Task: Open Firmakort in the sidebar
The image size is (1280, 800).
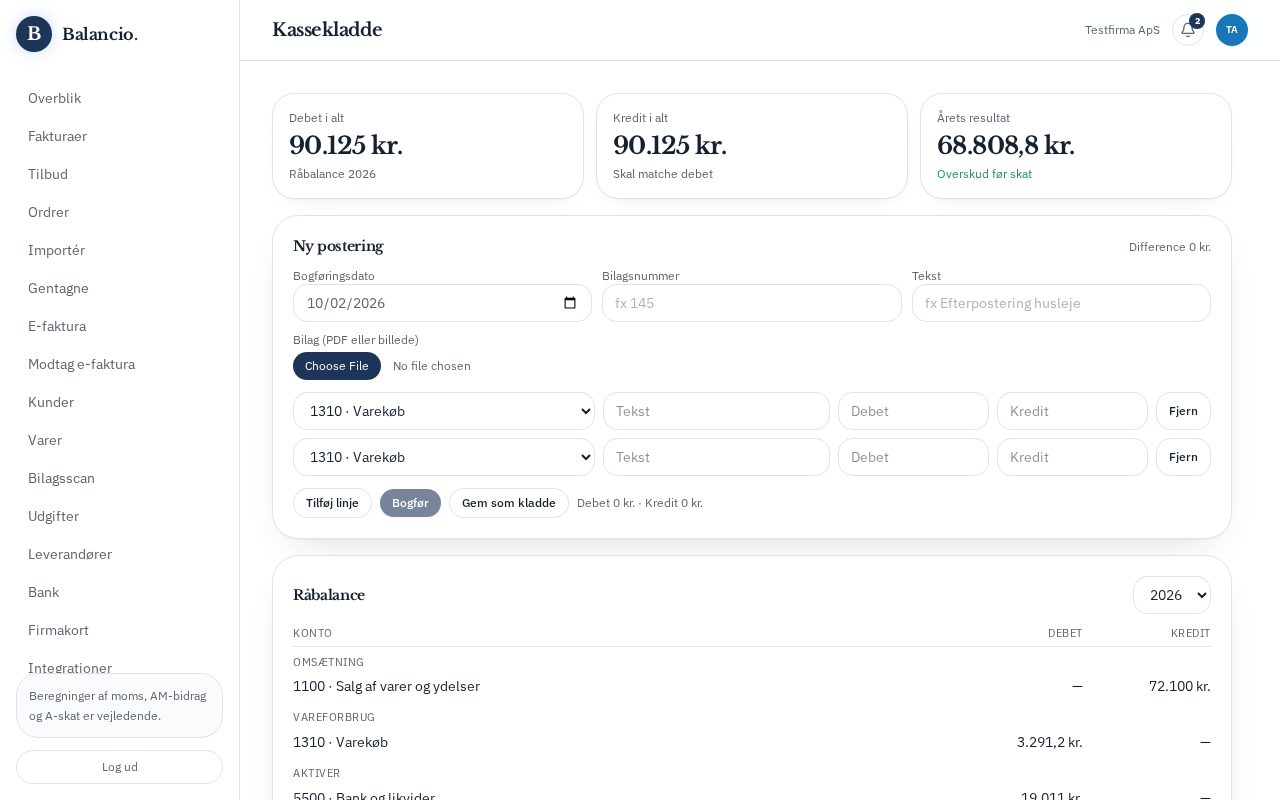Action: (x=120, y=630)
